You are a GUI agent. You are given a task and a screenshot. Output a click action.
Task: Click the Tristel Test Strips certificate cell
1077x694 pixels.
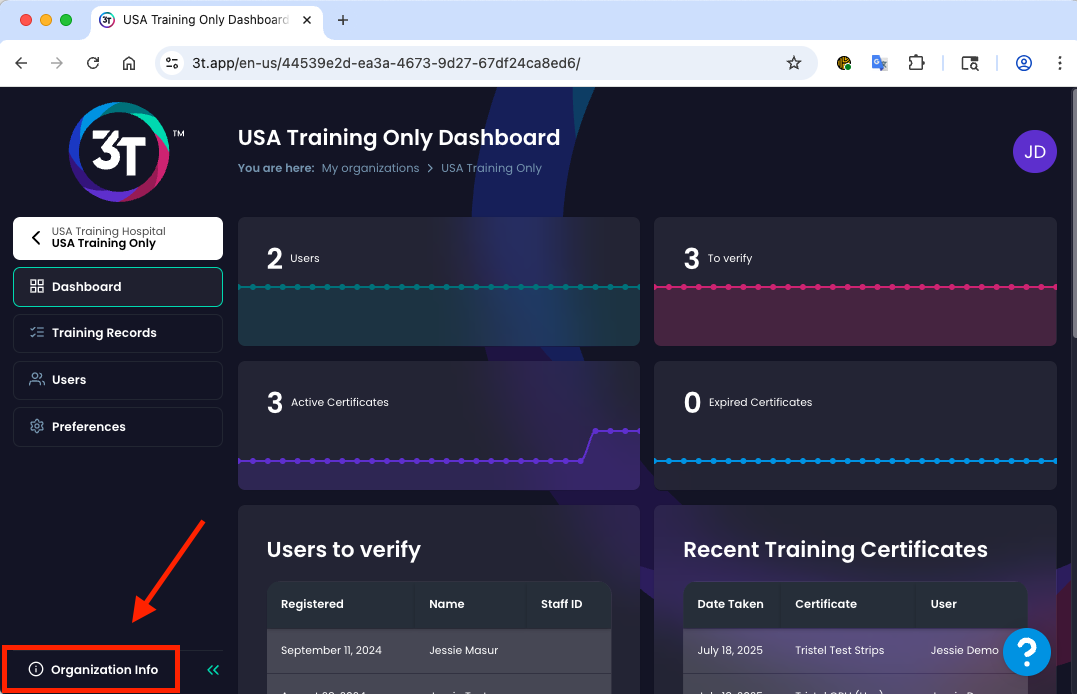click(x=839, y=650)
